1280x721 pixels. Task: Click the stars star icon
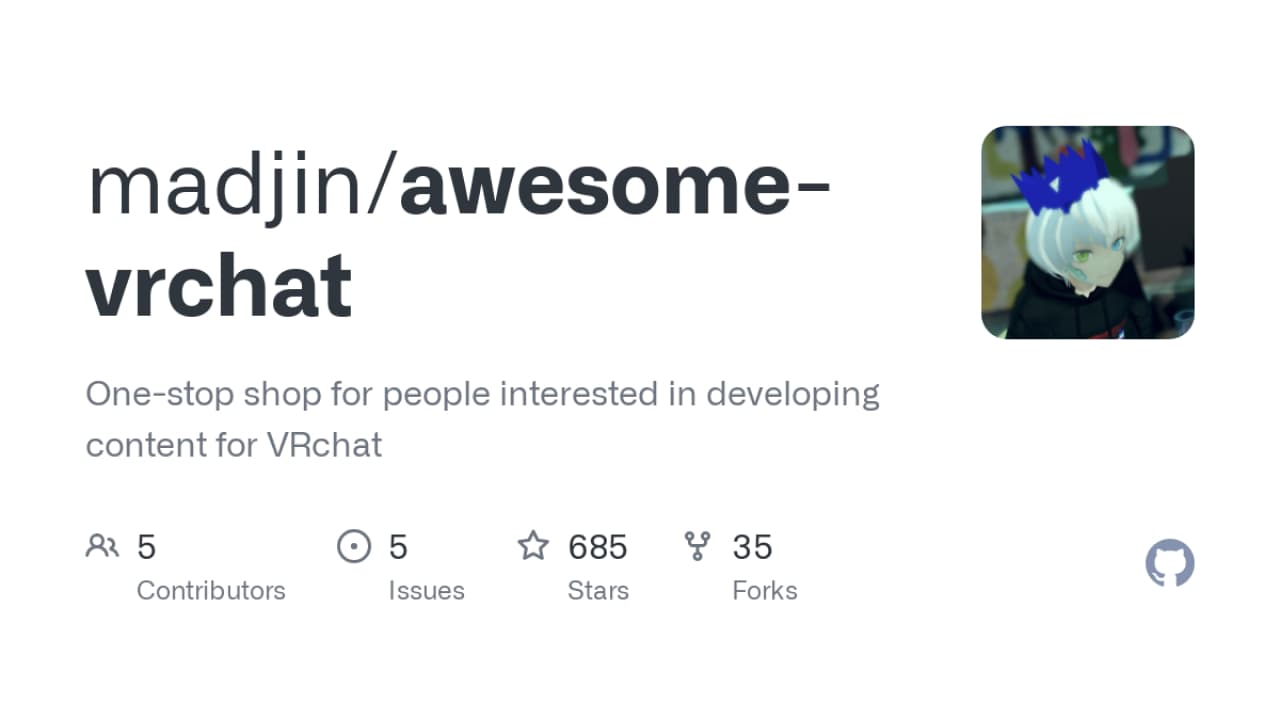(533, 546)
